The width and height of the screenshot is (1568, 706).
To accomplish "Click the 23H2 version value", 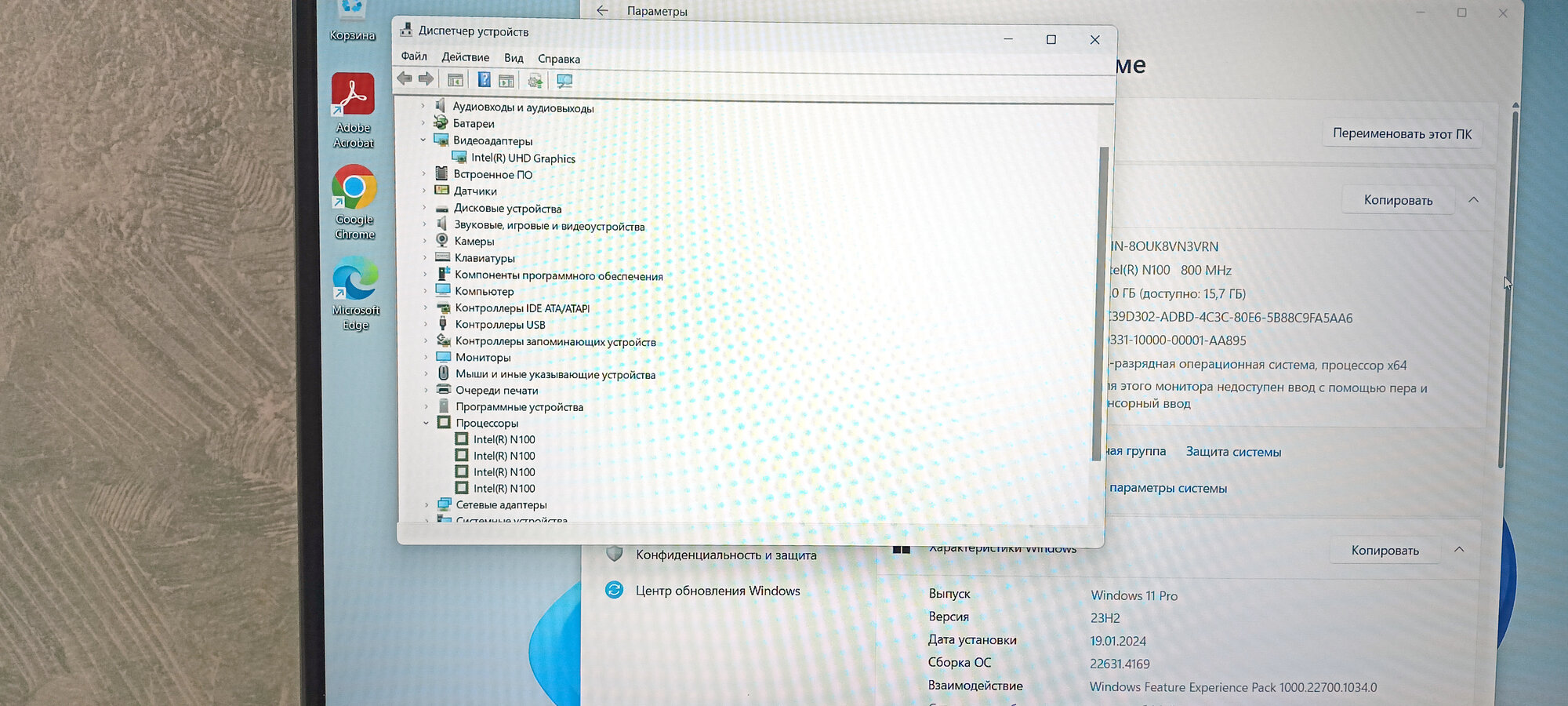I will coord(1105,618).
